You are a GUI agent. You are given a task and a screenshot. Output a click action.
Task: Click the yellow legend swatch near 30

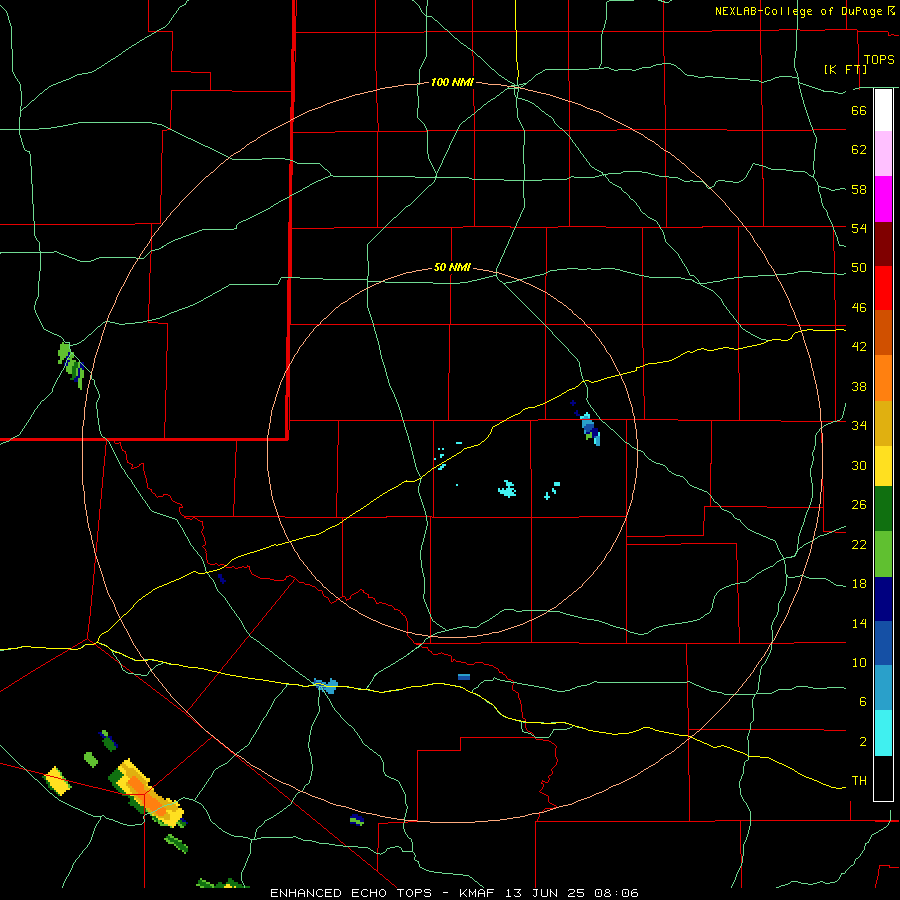[x=883, y=466]
